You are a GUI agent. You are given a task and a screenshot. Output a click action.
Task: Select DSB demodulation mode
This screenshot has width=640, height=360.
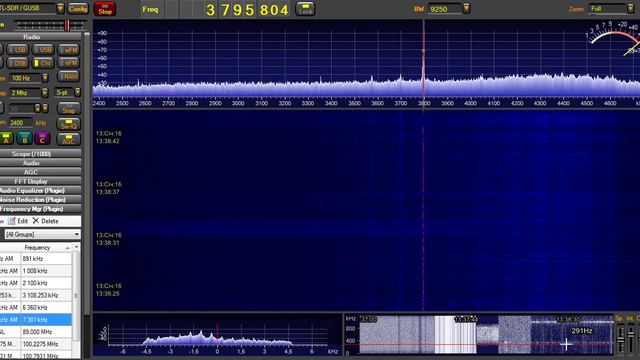(18, 63)
